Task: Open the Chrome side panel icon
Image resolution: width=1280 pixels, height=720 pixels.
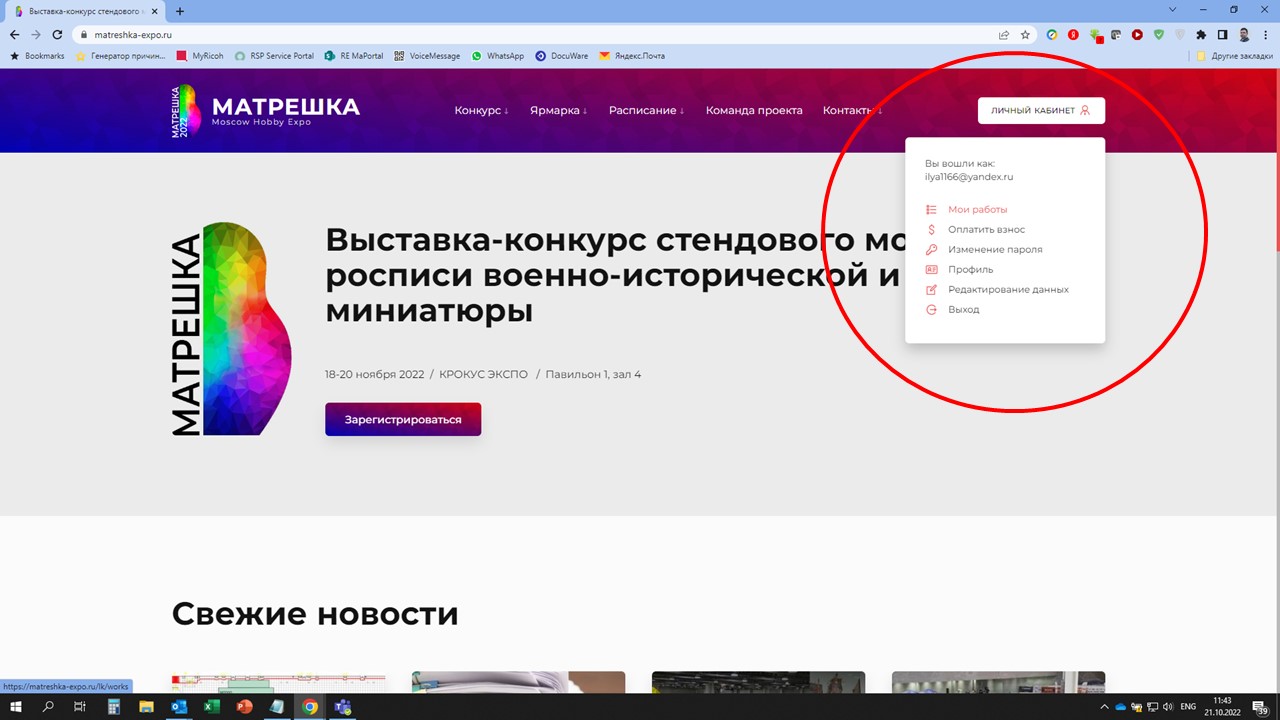Action: (1222, 34)
